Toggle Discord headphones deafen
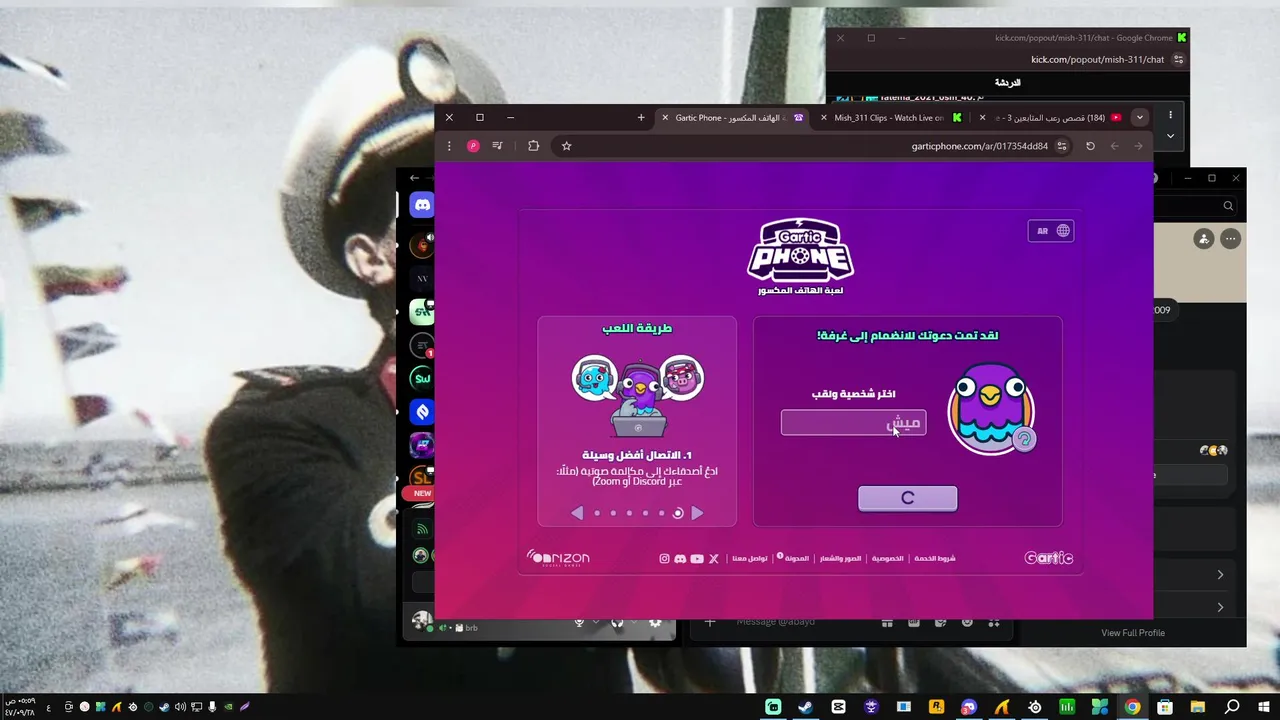 coord(617,622)
